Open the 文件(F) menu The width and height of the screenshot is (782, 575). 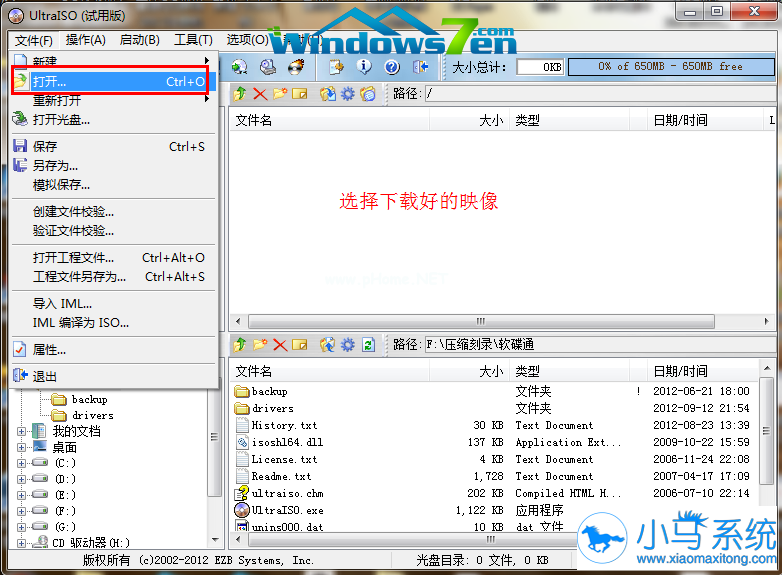[x=33, y=40]
